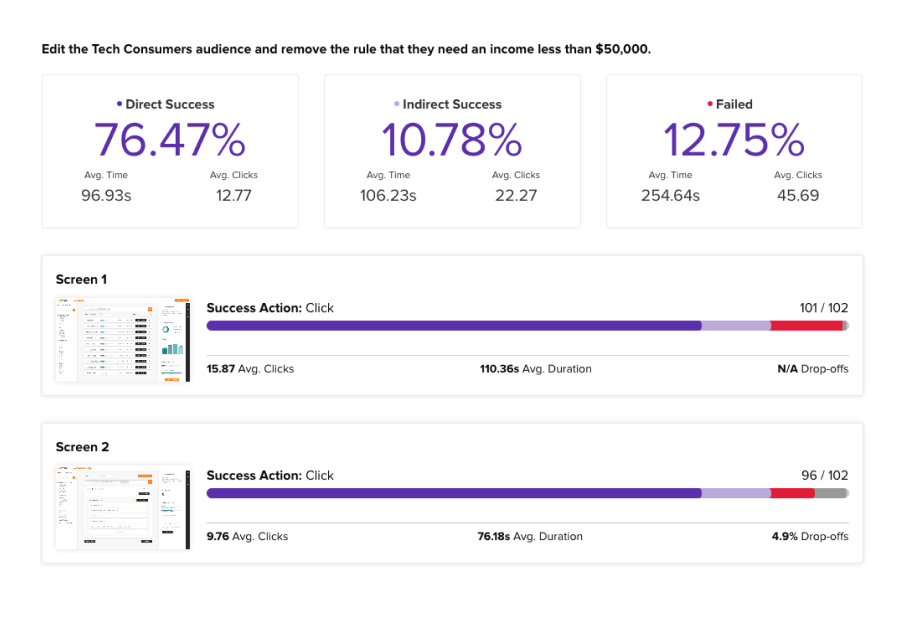Click Screen 1 red failed bar segment
906x624 pixels.
click(x=807, y=326)
